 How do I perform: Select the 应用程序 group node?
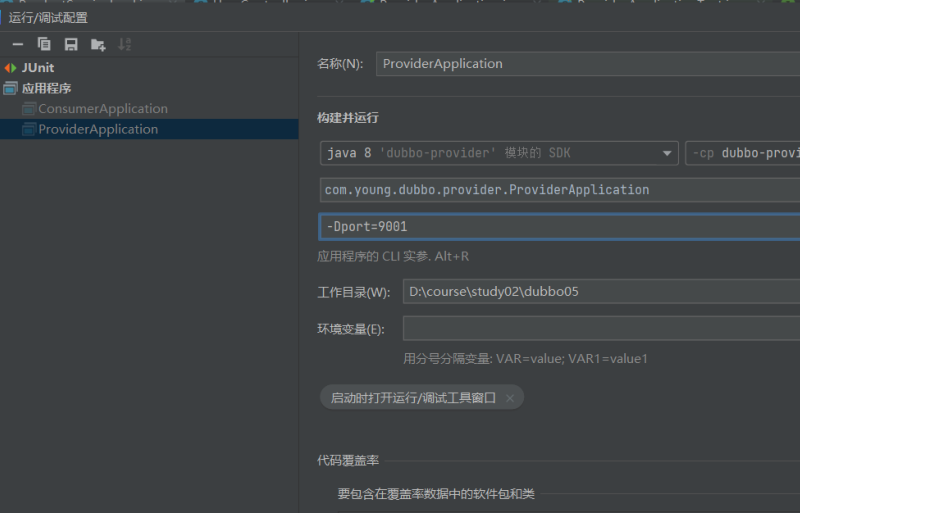[x=46, y=88]
